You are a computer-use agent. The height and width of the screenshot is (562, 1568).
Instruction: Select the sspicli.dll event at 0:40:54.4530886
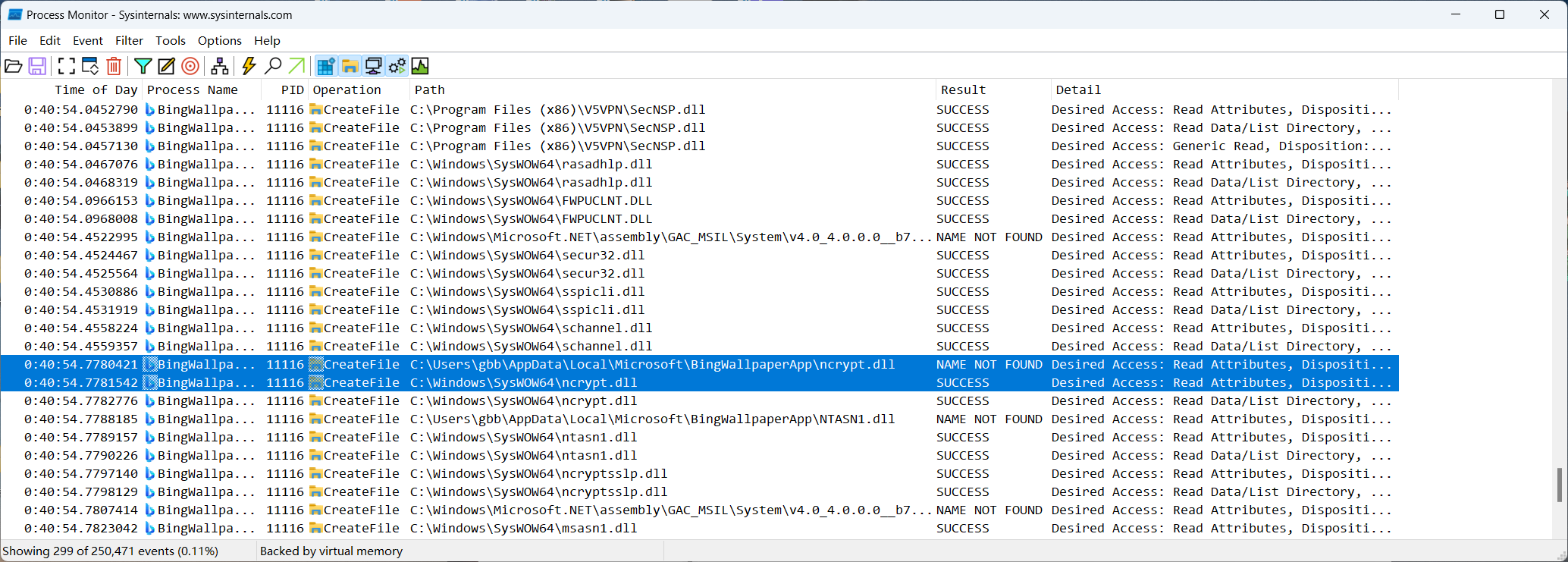700,291
